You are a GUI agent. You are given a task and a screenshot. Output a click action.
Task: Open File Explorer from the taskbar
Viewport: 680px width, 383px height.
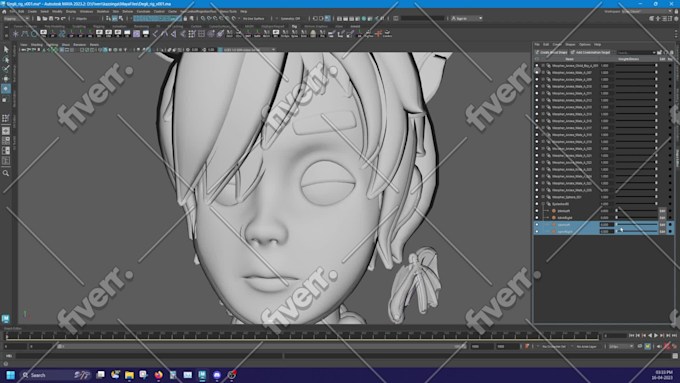click(x=129, y=375)
